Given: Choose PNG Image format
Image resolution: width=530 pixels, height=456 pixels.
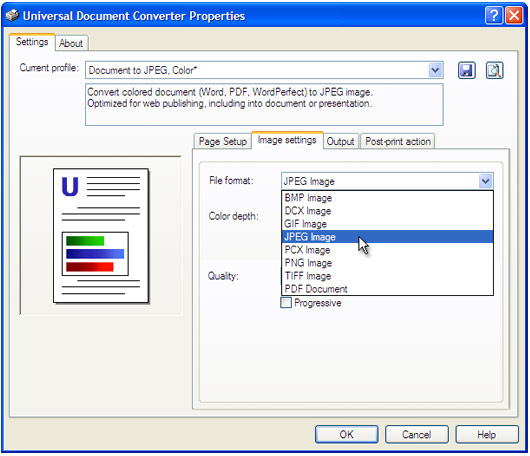Looking at the screenshot, I should click(387, 263).
